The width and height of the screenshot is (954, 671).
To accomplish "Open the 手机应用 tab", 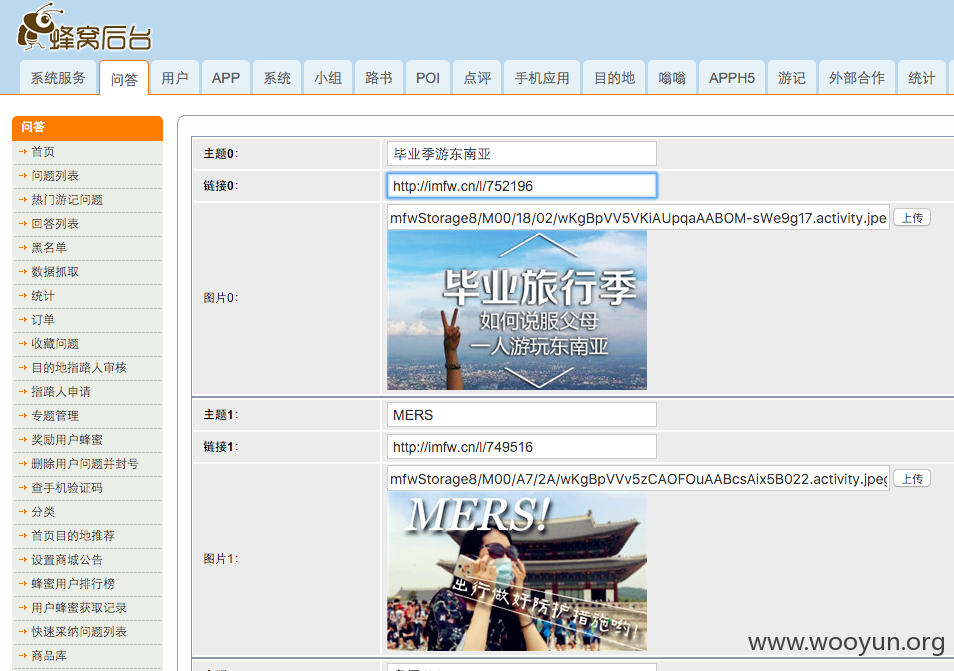I will [541, 78].
